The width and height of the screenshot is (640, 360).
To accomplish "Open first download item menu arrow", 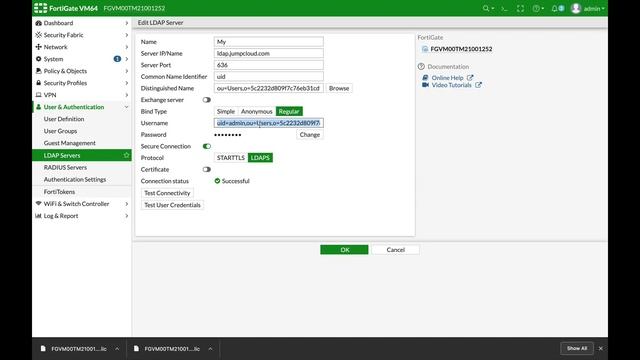I will (x=117, y=349).
